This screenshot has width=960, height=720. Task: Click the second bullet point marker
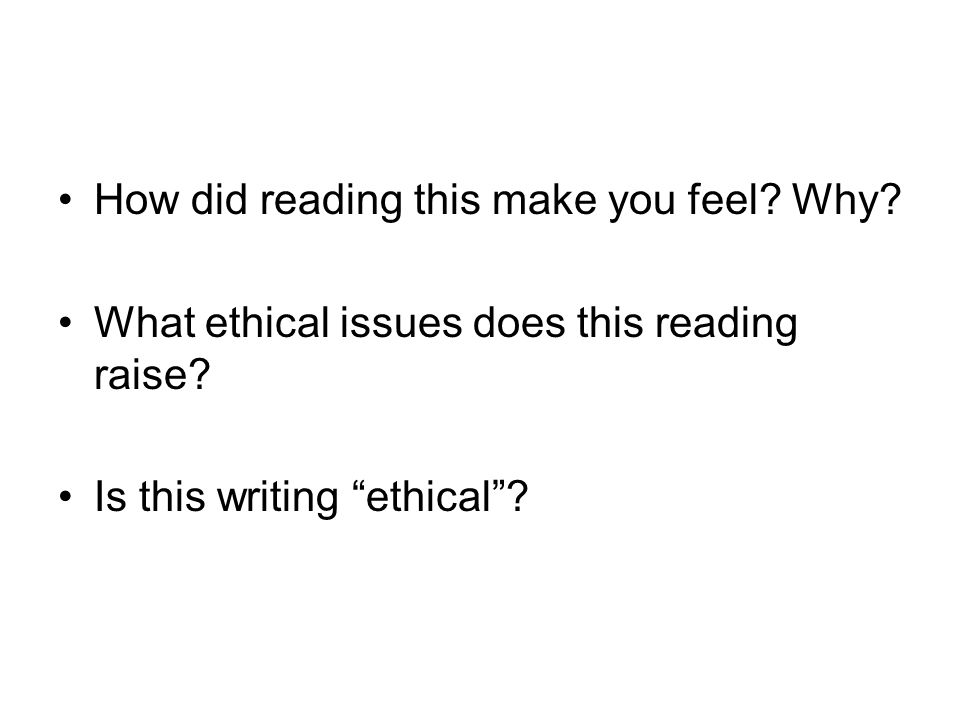pyautogui.click(x=66, y=322)
